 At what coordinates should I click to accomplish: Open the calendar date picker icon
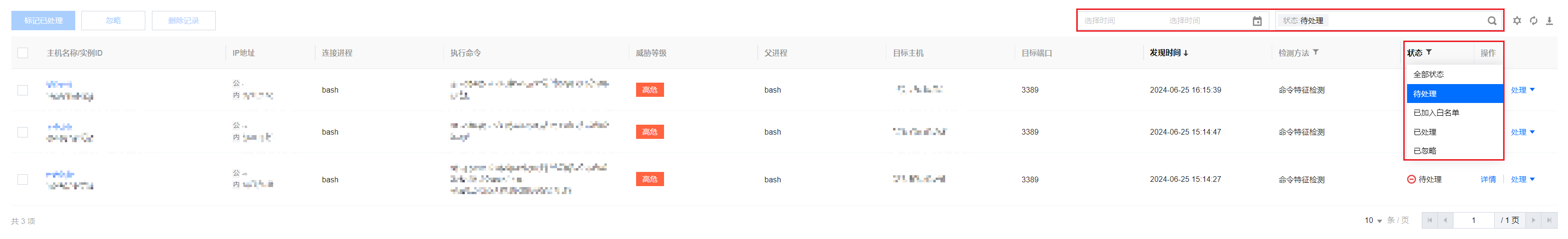point(1257,21)
